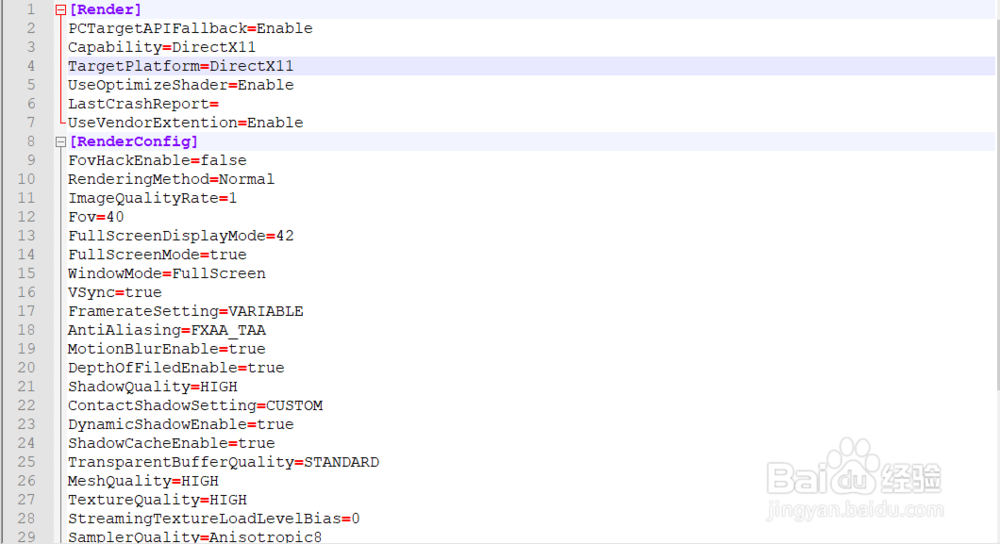Image resolution: width=1000 pixels, height=544 pixels.
Task: Collapse the [RenderConfig] section fold marker
Action: 61,142
